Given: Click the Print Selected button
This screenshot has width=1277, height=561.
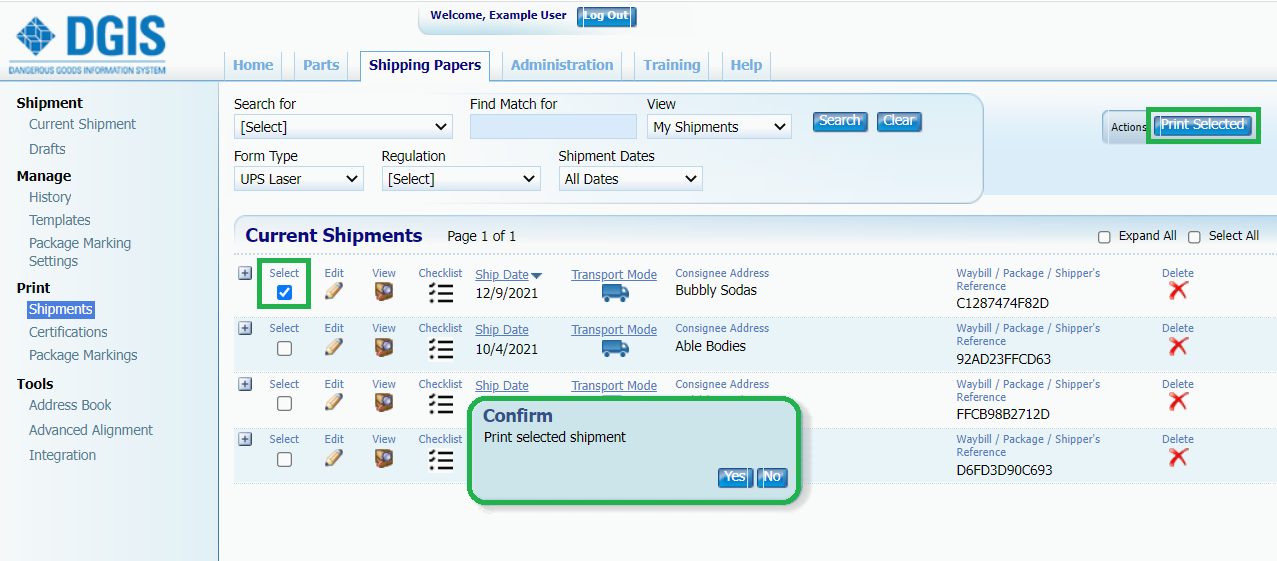Looking at the screenshot, I should point(1202,125).
